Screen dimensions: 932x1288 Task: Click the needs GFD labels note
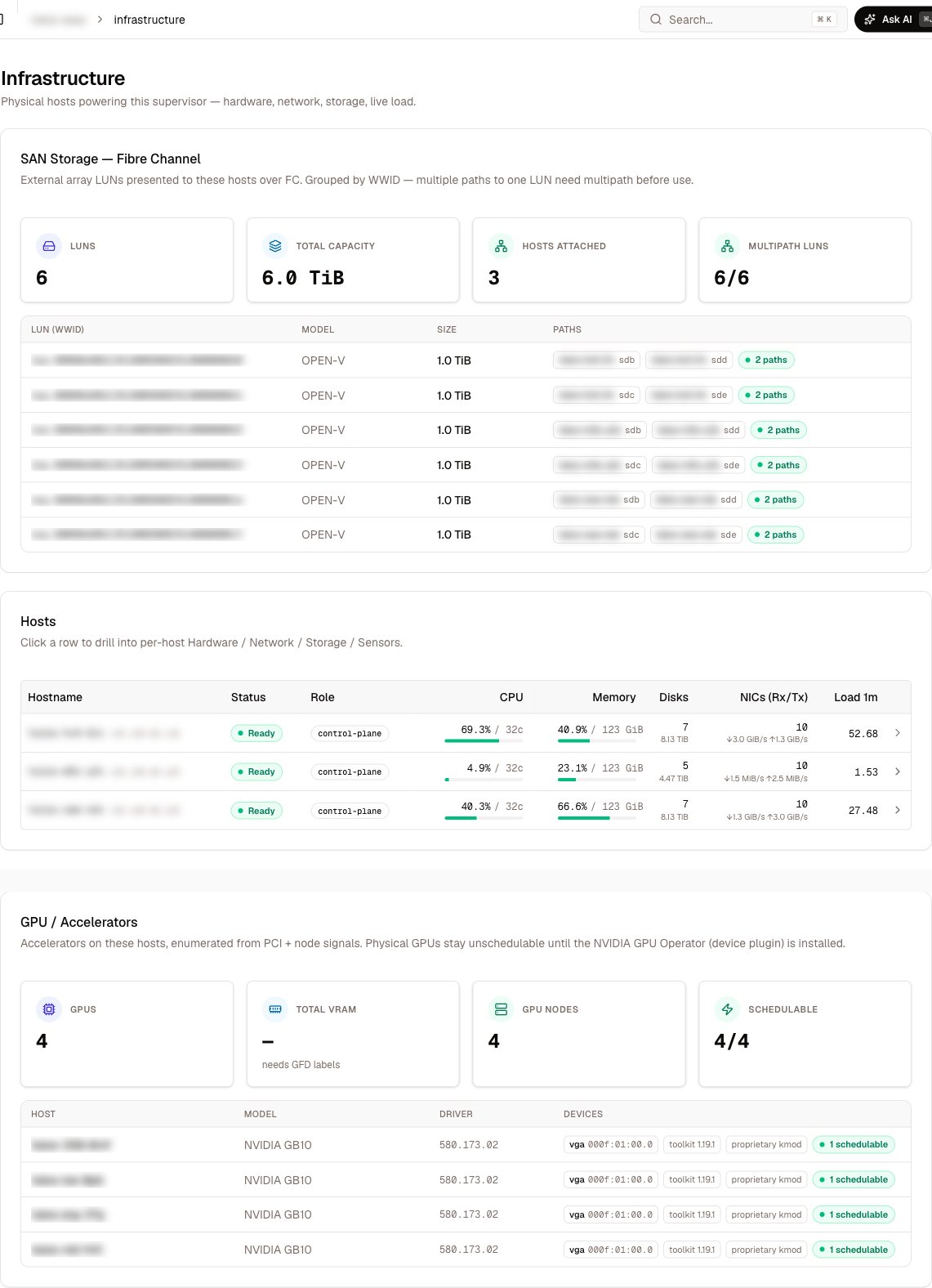(x=301, y=1065)
